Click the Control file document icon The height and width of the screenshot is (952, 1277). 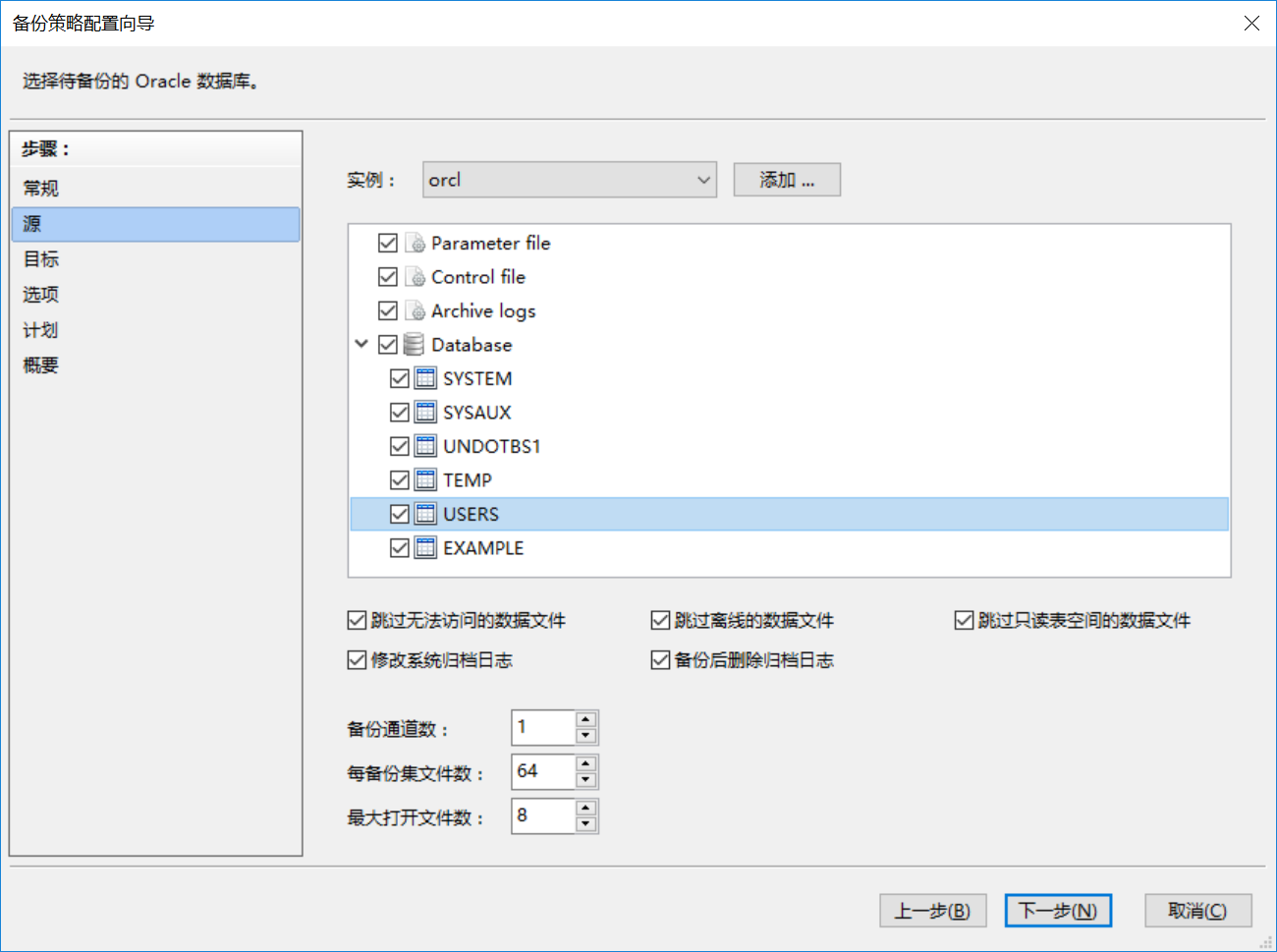click(x=416, y=277)
